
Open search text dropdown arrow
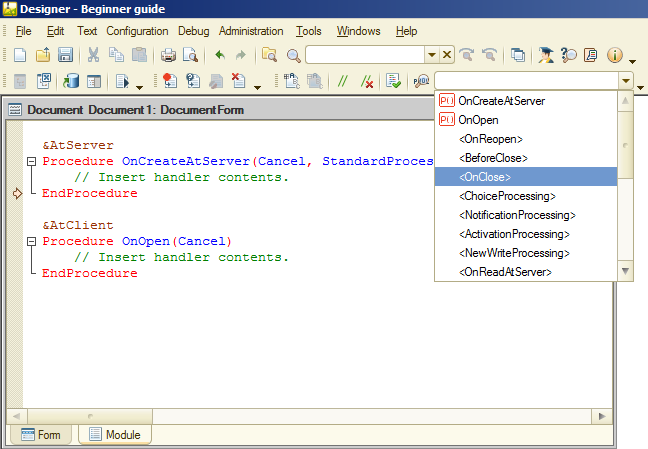pyautogui.click(x=431, y=55)
